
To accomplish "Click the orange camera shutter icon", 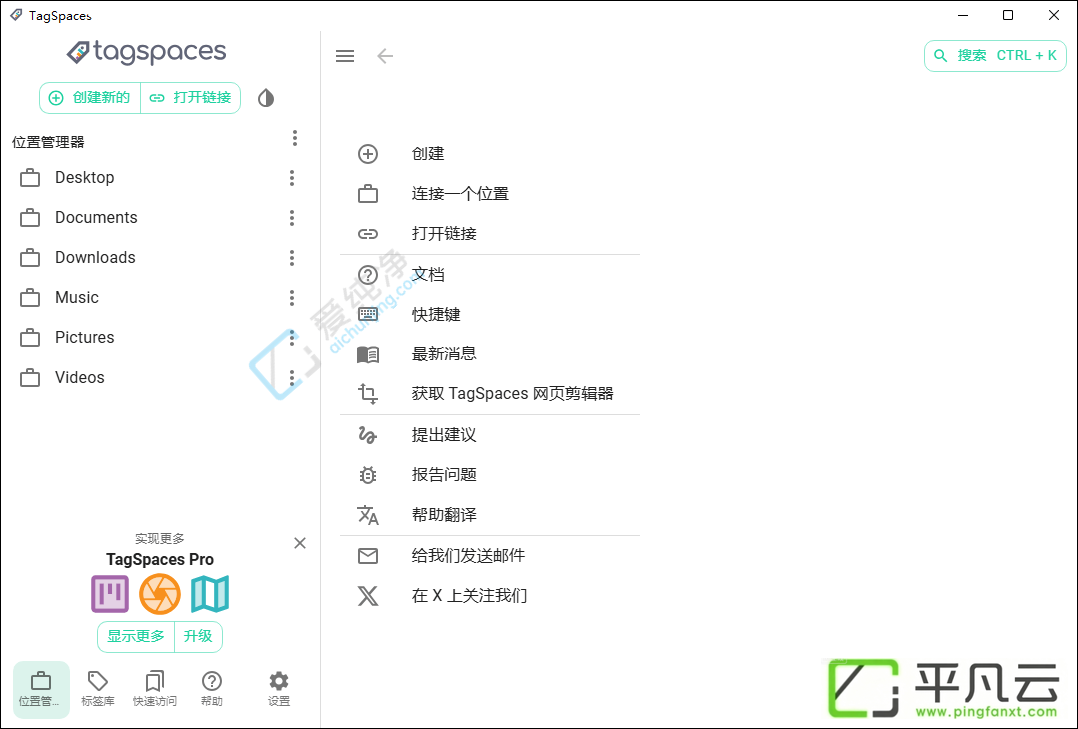I will click(160, 594).
